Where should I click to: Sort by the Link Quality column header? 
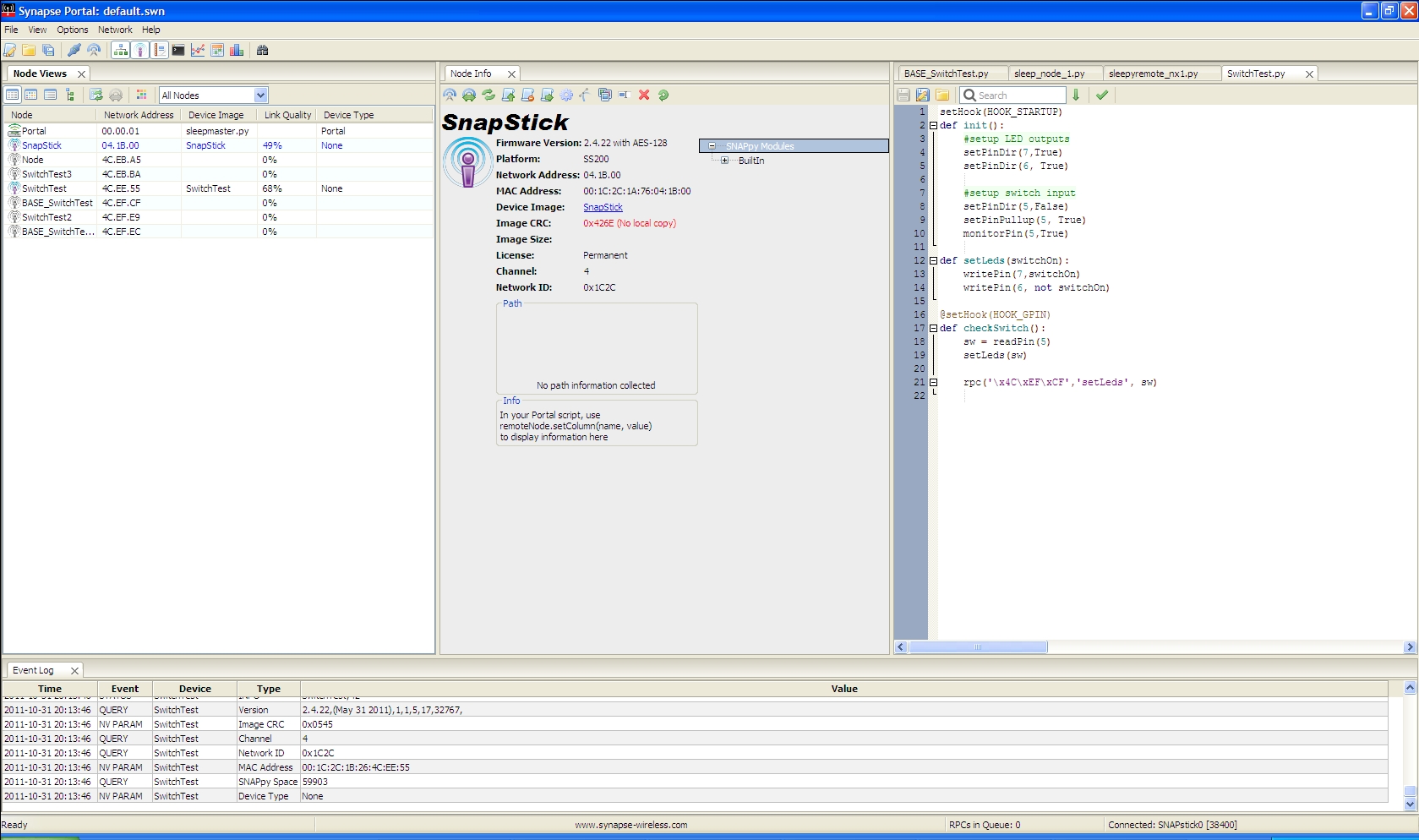click(287, 115)
